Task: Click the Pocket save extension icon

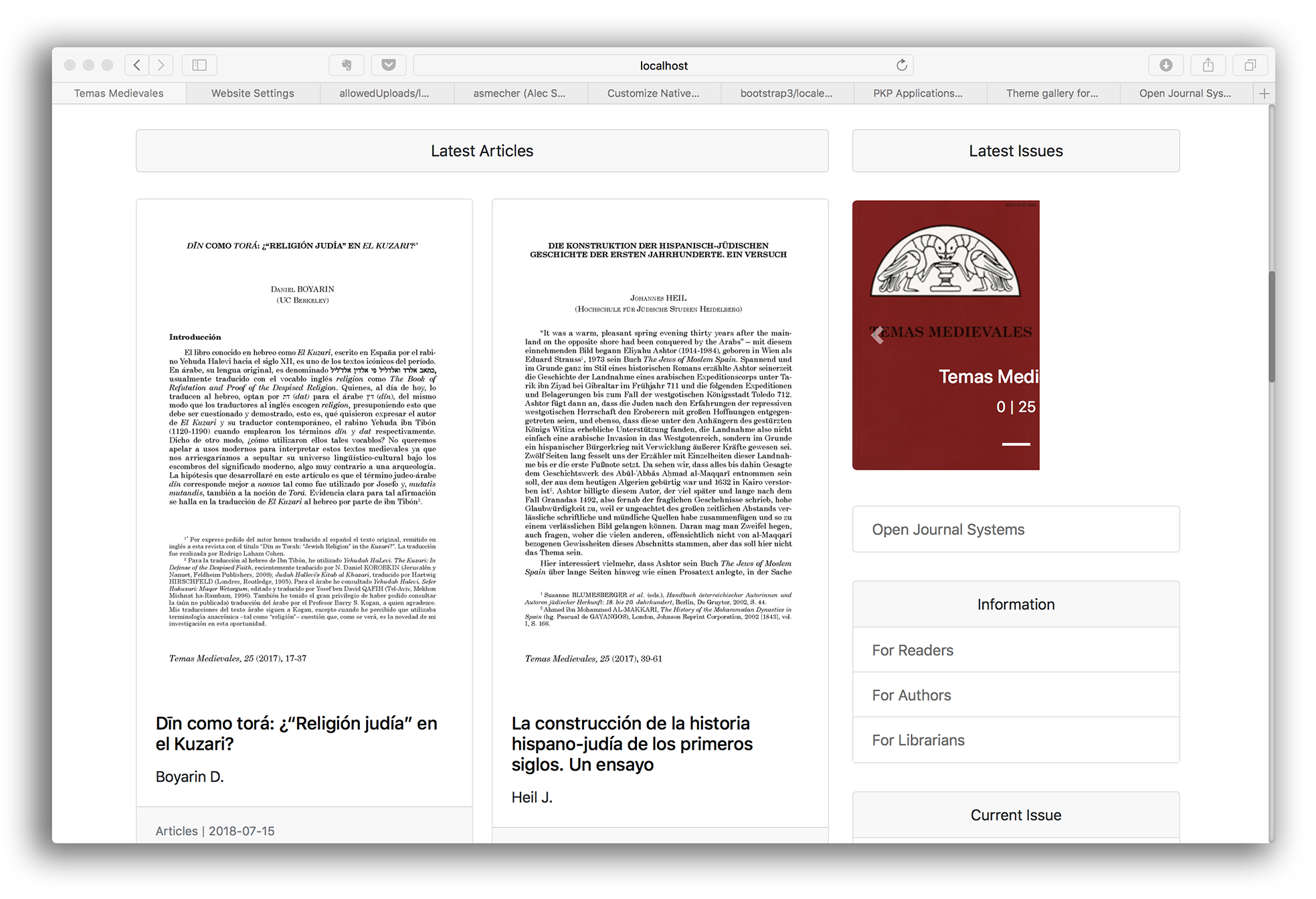Action: coord(389,65)
